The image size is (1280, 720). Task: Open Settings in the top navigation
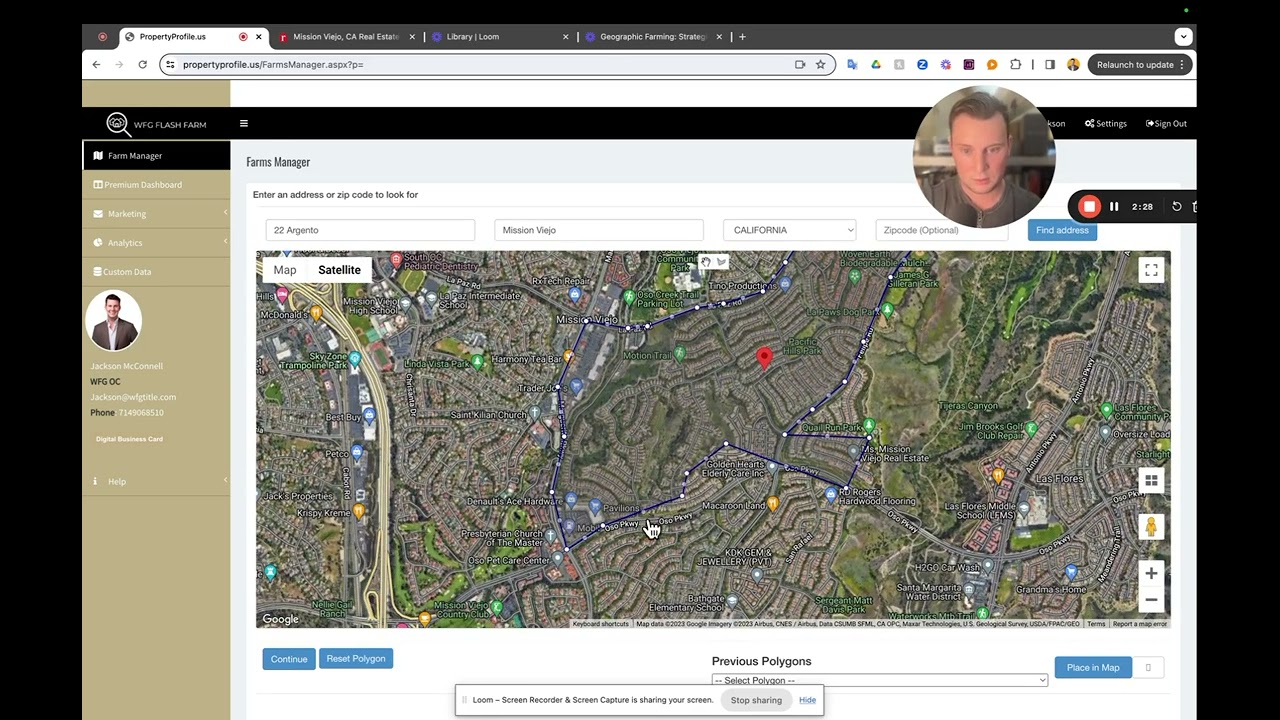pyautogui.click(x=1106, y=124)
